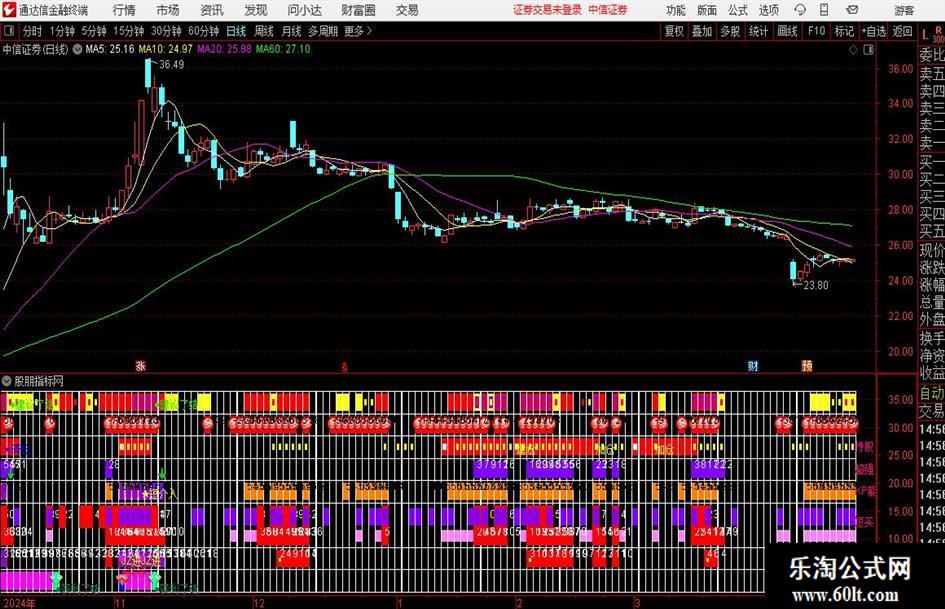Screen dimensions: 945x609
Task: Switch to the 日线 period tab
Action: click(x=236, y=31)
